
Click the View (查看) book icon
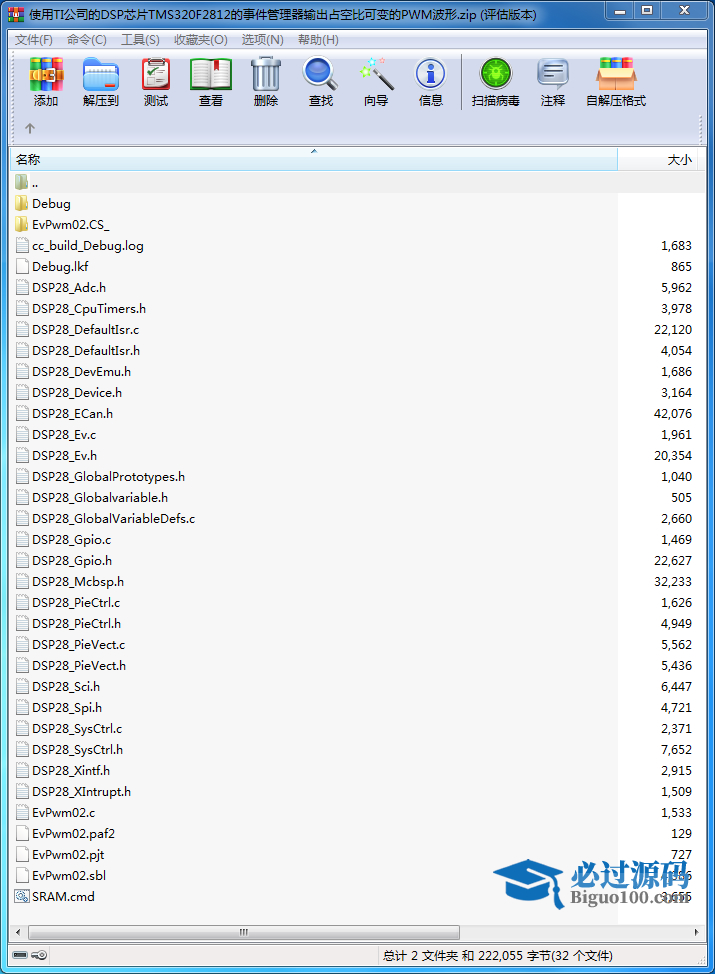tap(211, 75)
